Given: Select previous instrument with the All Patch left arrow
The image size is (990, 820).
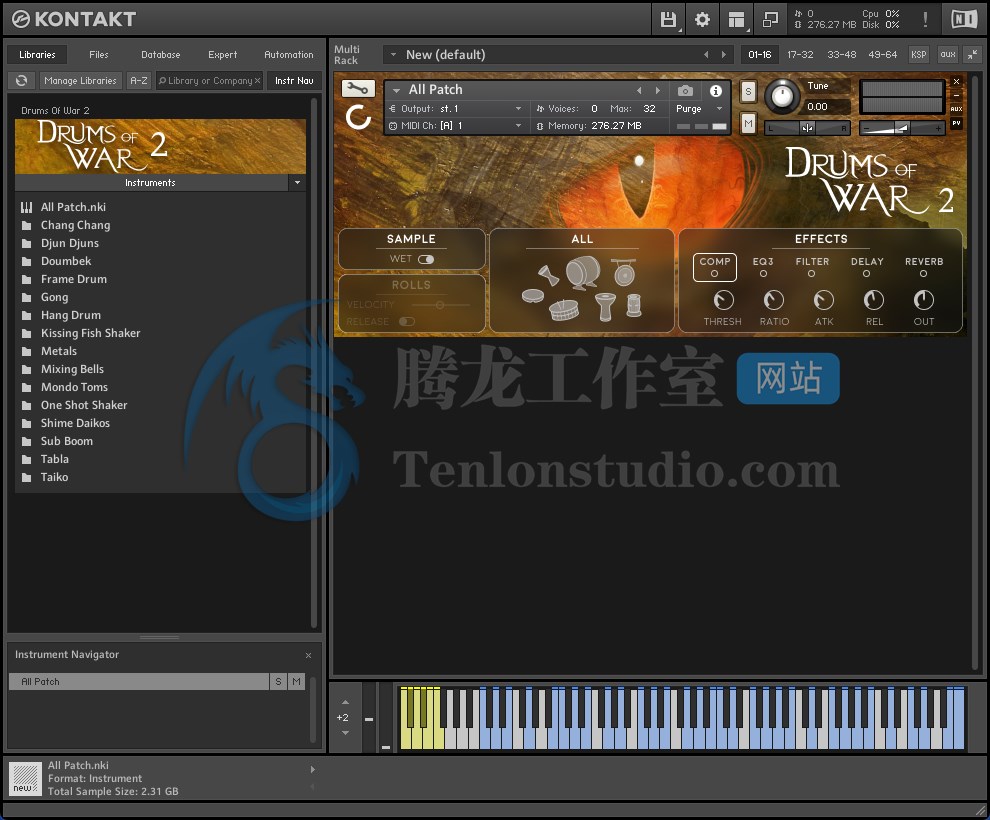Looking at the screenshot, I should (x=639, y=90).
